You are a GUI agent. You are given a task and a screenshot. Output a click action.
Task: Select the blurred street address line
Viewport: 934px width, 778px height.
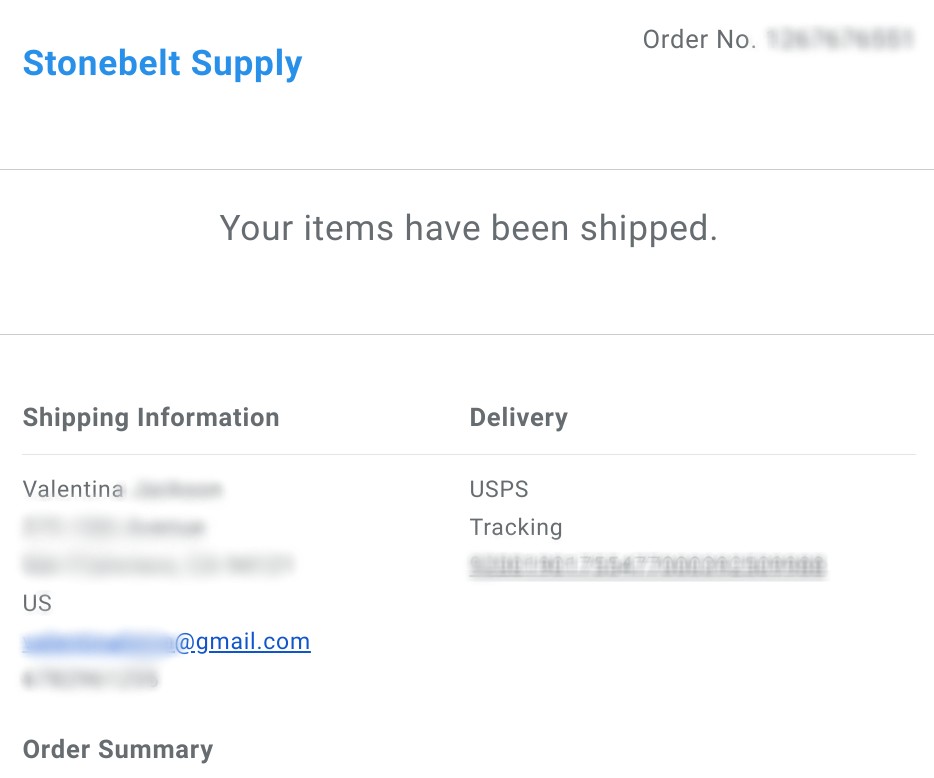pos(114,527)
